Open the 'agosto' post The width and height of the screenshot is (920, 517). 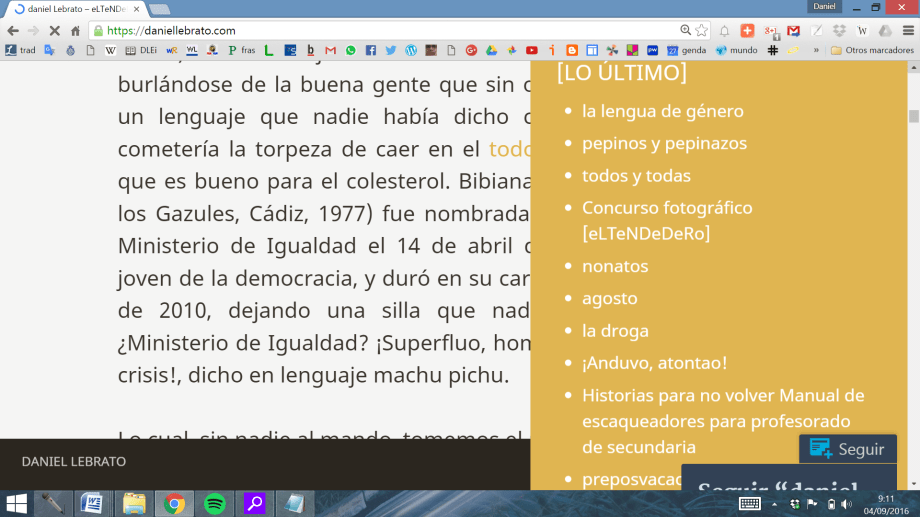610,298
